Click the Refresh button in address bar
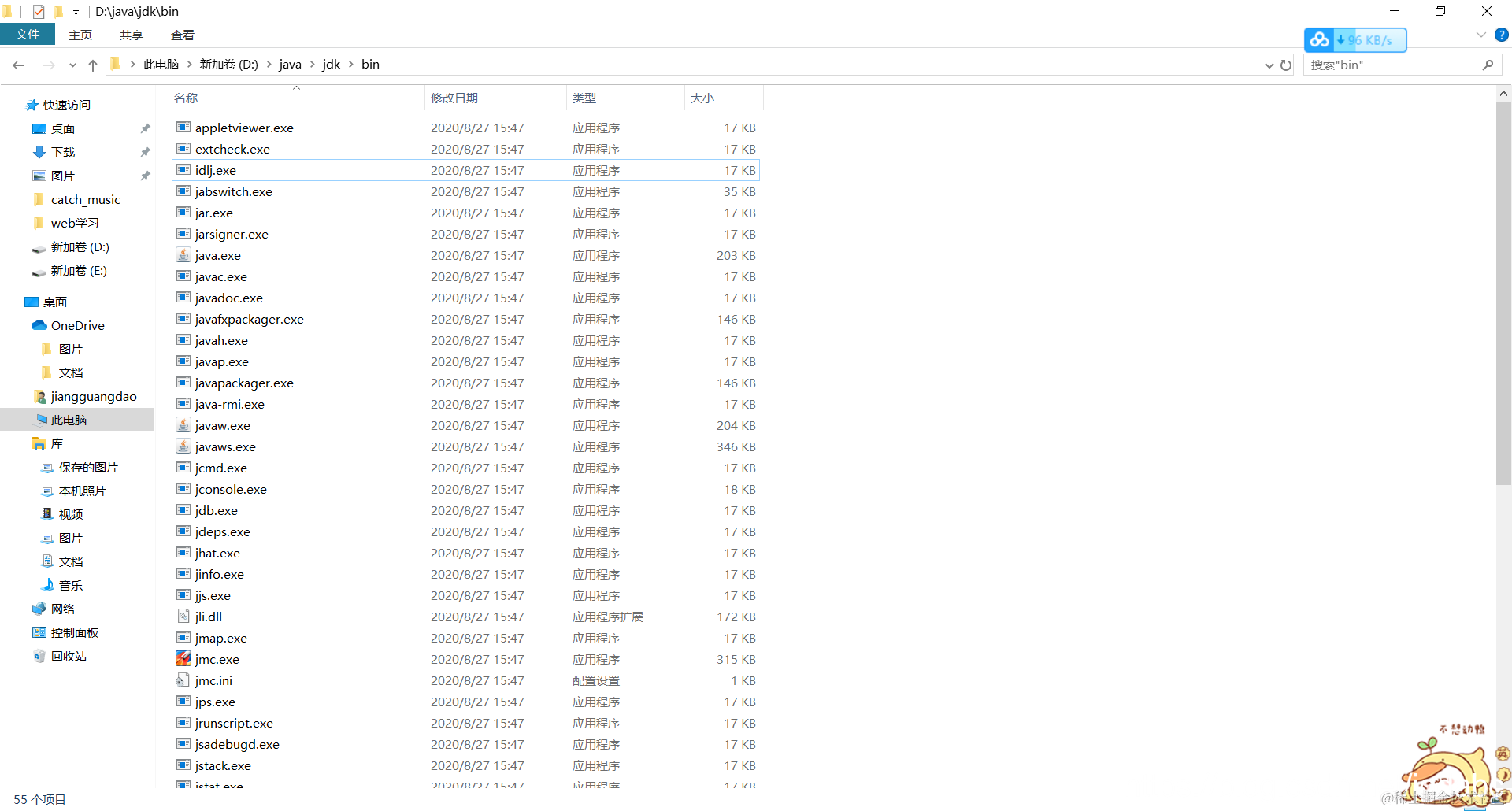This screenshot has height=811, width=1512. point(1286,65)
